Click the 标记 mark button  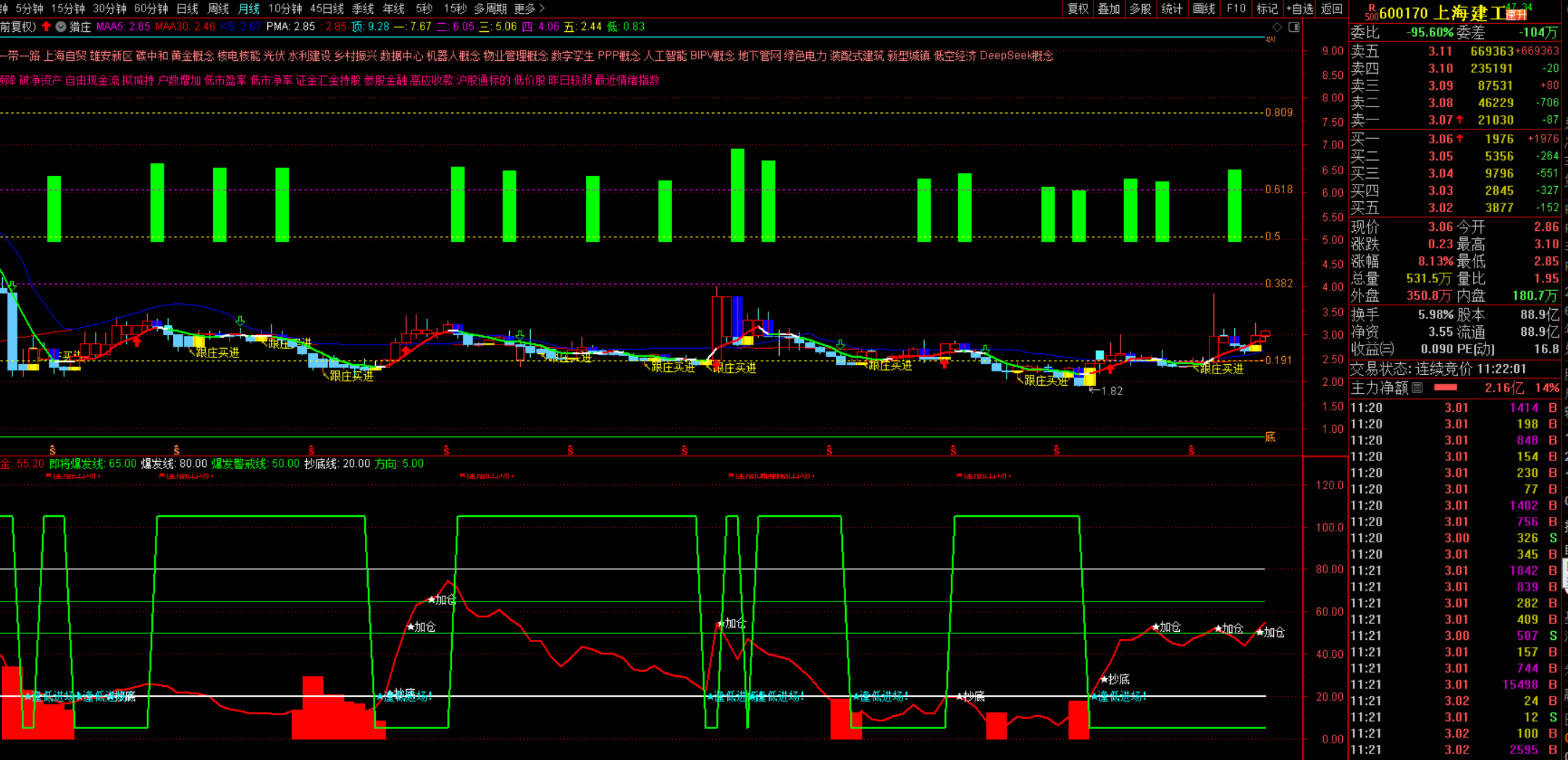(1267, 9)
